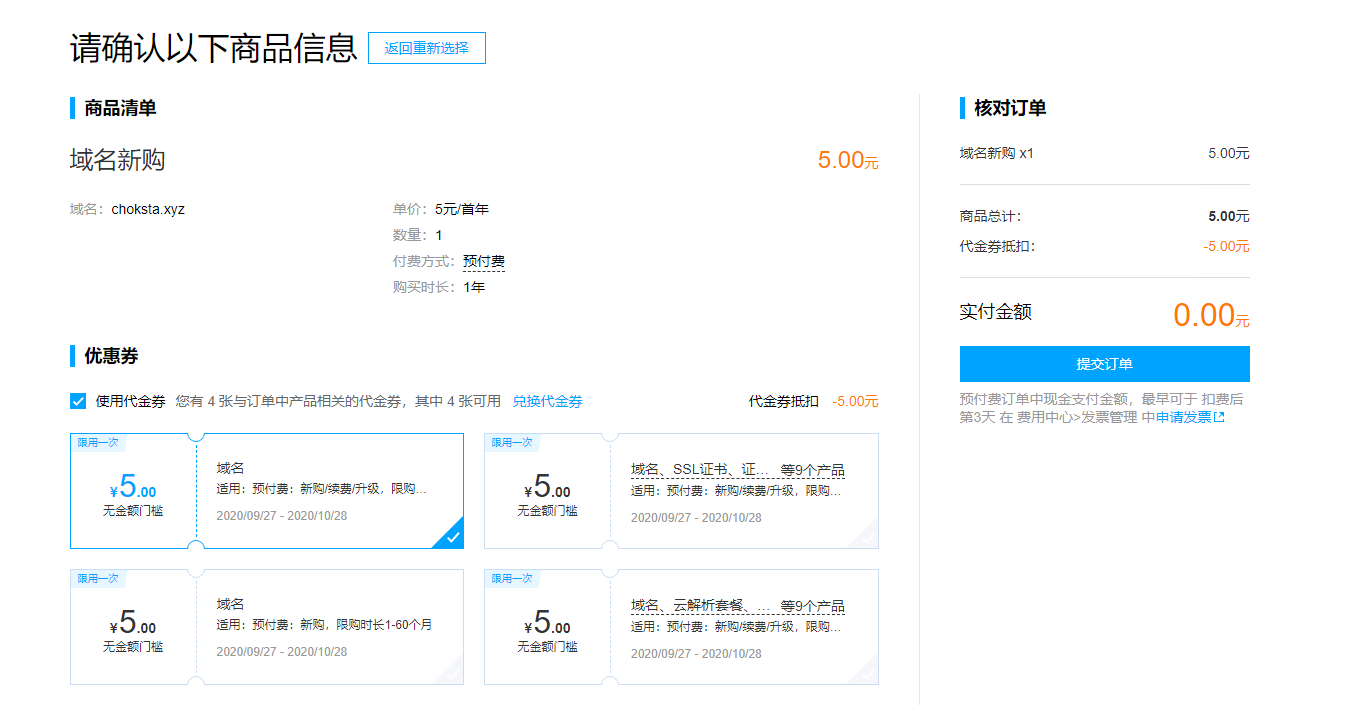Viewport: 1355px width, 724px height.
Task: Uncheck the 使用代金券 voucher checkbox
Action: click(x=77, y=400)
